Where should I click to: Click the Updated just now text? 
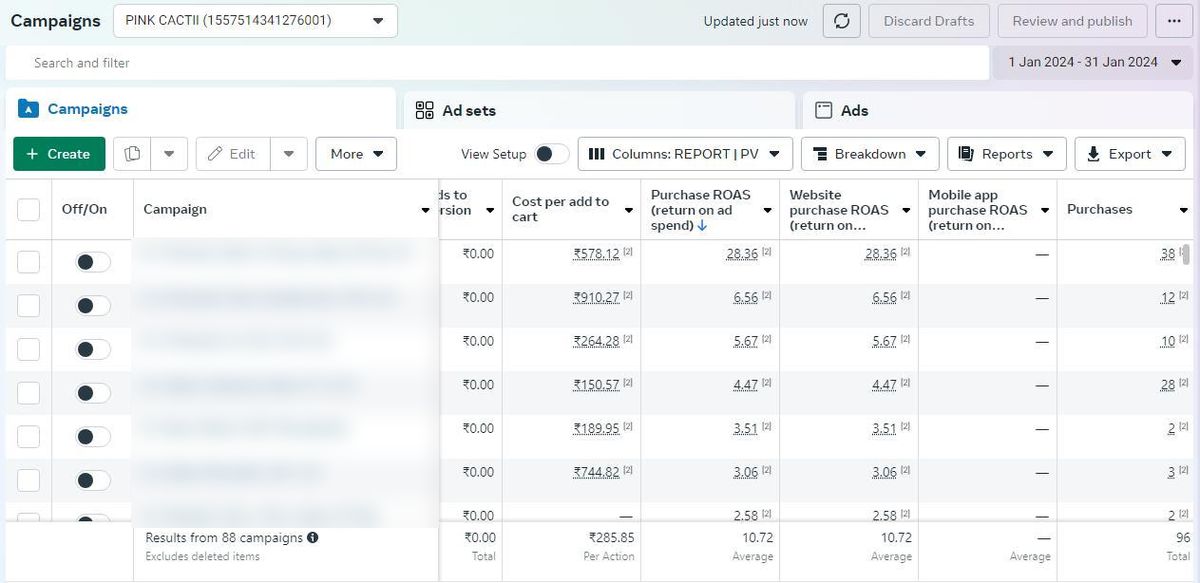click(755, 21)
